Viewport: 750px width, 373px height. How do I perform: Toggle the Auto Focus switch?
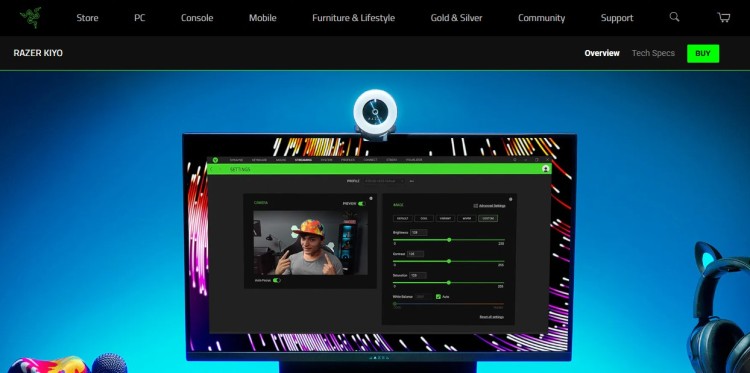pos(277,280)
